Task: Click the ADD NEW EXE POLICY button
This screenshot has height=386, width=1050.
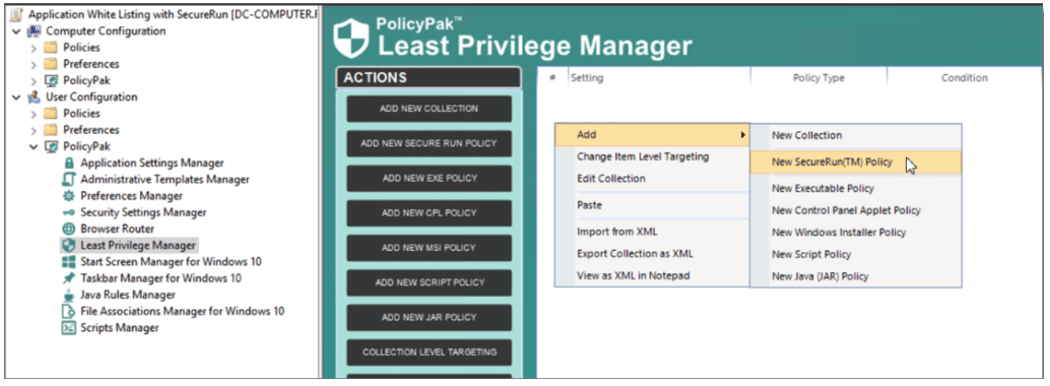Action: pos(429,178)
